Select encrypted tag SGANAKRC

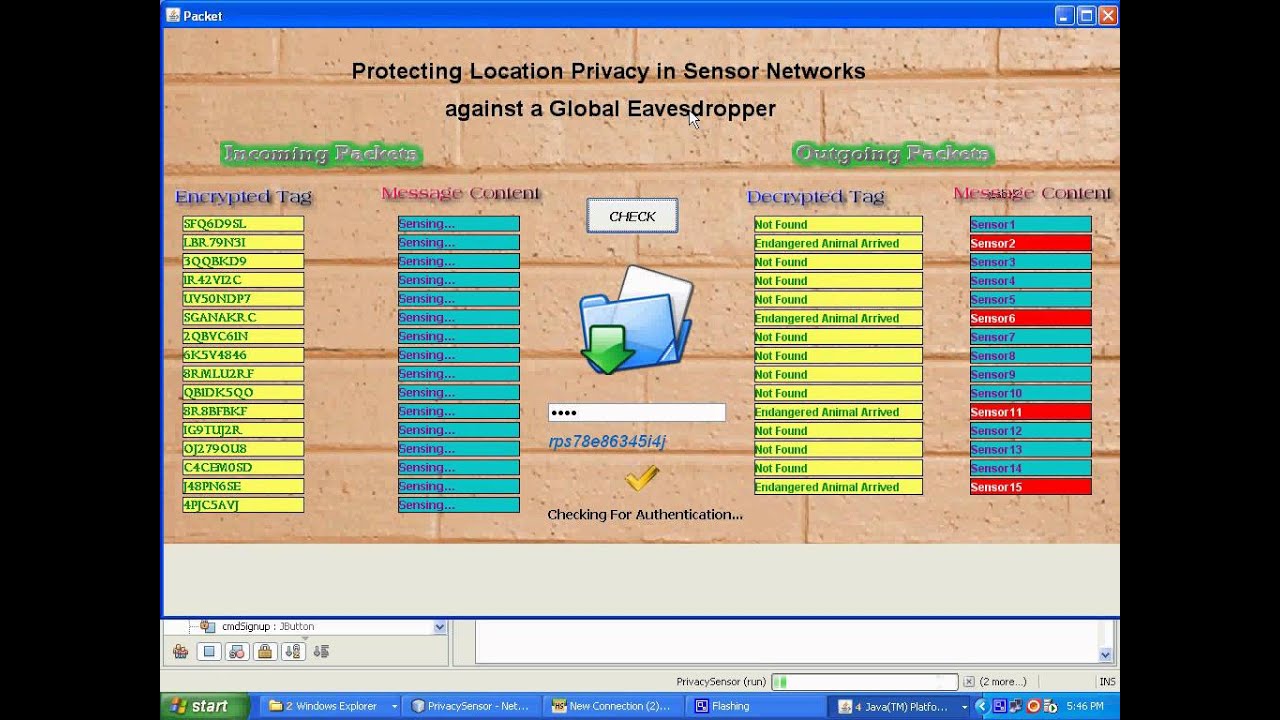pos(243,318)
